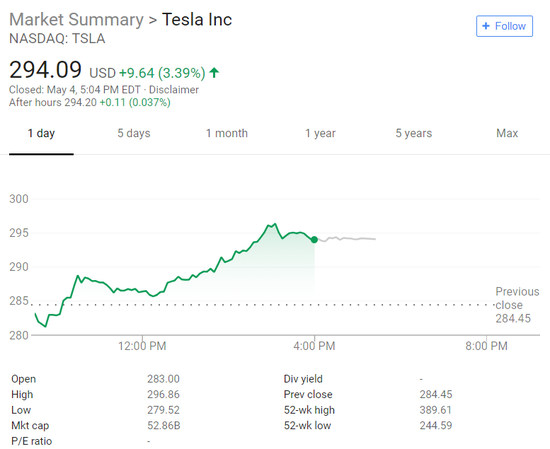Click the 12:00 PM time axis label
The width and height of the screenshot is (550, 449).
click(x=142, y=346)
